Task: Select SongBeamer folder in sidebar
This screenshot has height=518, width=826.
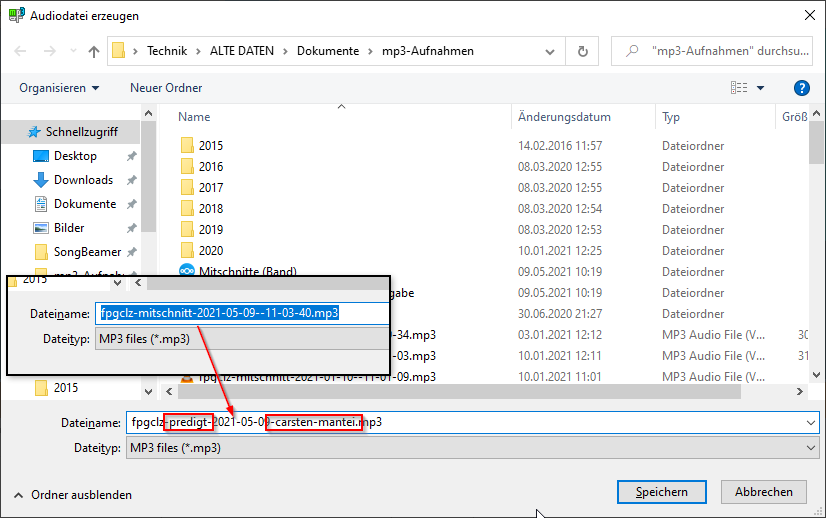Action: (x=87, y=252)
